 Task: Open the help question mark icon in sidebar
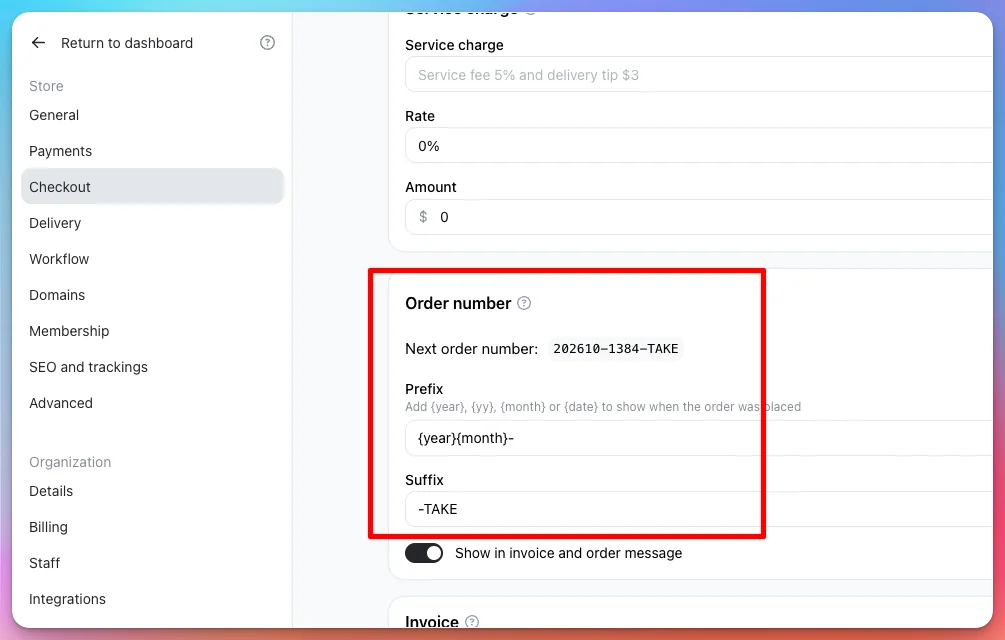tap(267, 43)
